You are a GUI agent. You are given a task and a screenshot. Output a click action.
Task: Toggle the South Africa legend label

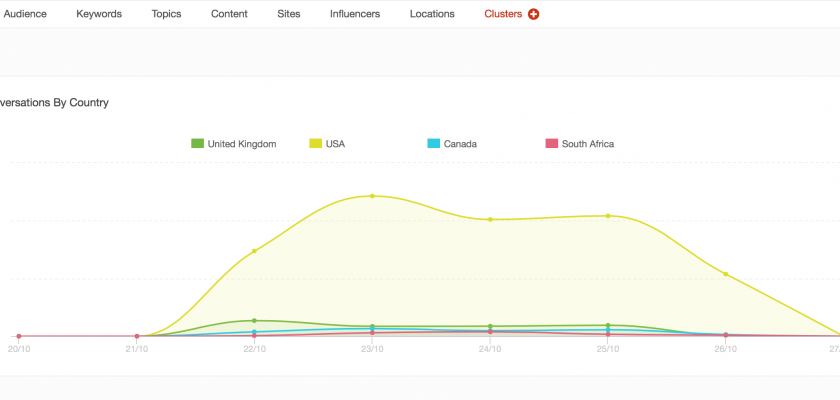(x=587, y=144)
